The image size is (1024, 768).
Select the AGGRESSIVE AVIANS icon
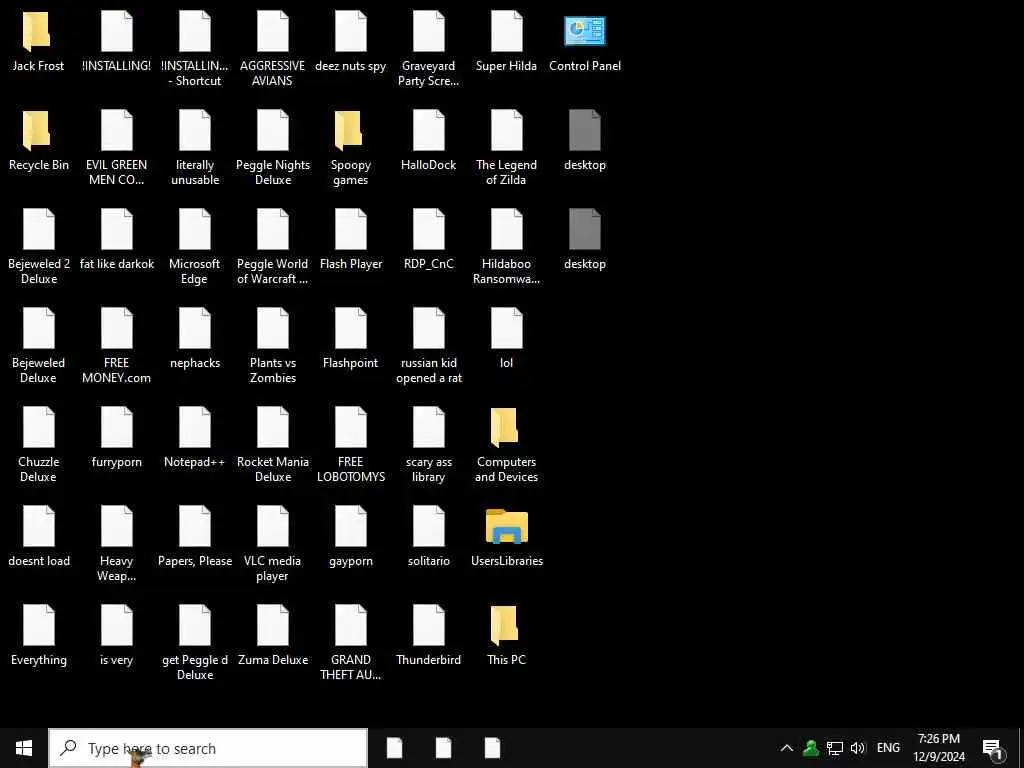coord(272,31)
